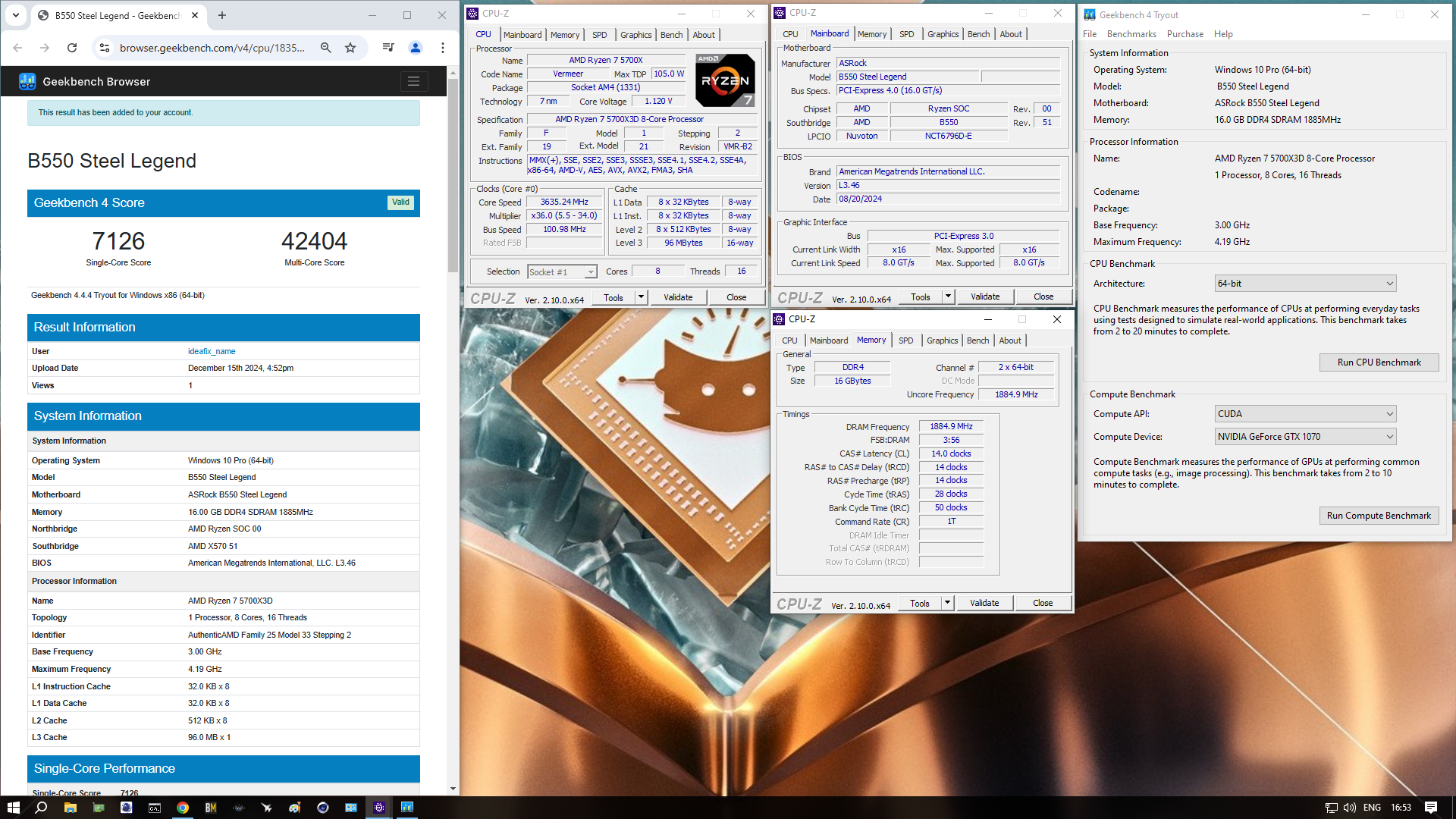Viewport: 1456px width, 819px height.
Task: Switch to CPU tab in CPU-Z Memory window
Action: point(789,340)
